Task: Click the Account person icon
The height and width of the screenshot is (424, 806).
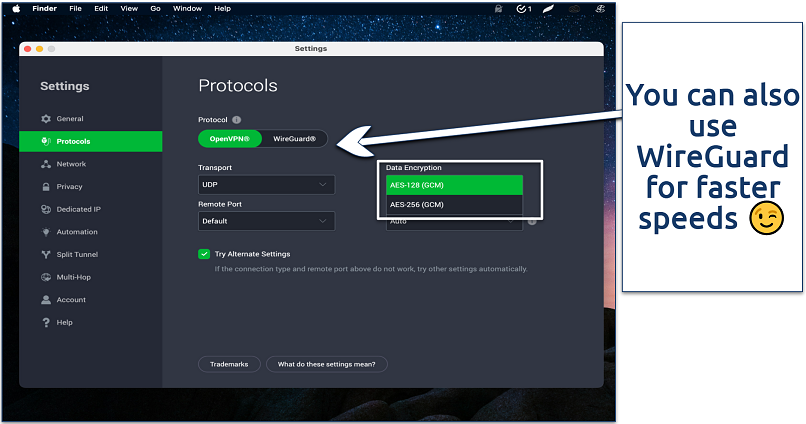Action: pyautogui.click(x=46, y=300)
